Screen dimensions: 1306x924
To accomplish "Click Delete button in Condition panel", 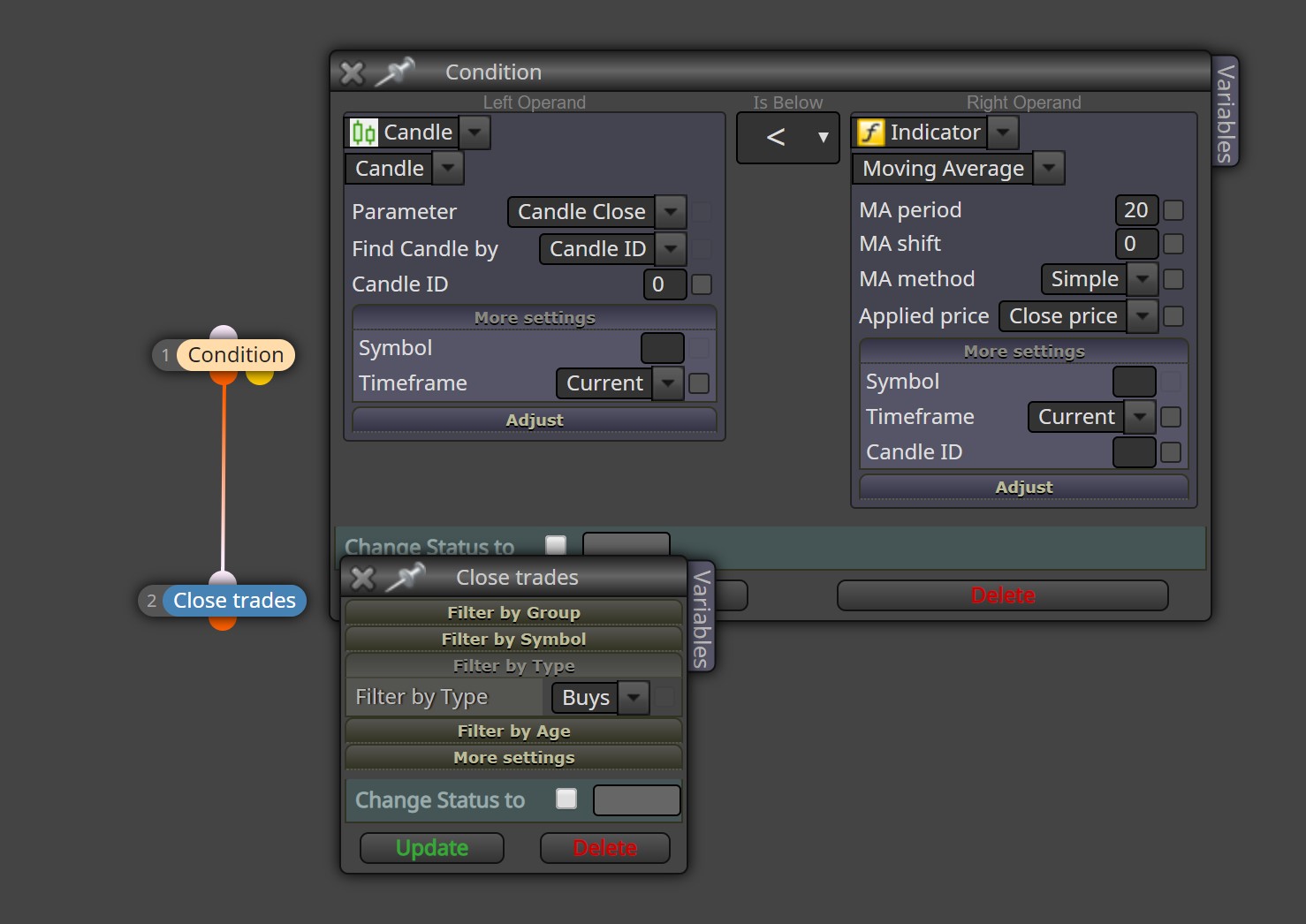I will (1003, 595).
